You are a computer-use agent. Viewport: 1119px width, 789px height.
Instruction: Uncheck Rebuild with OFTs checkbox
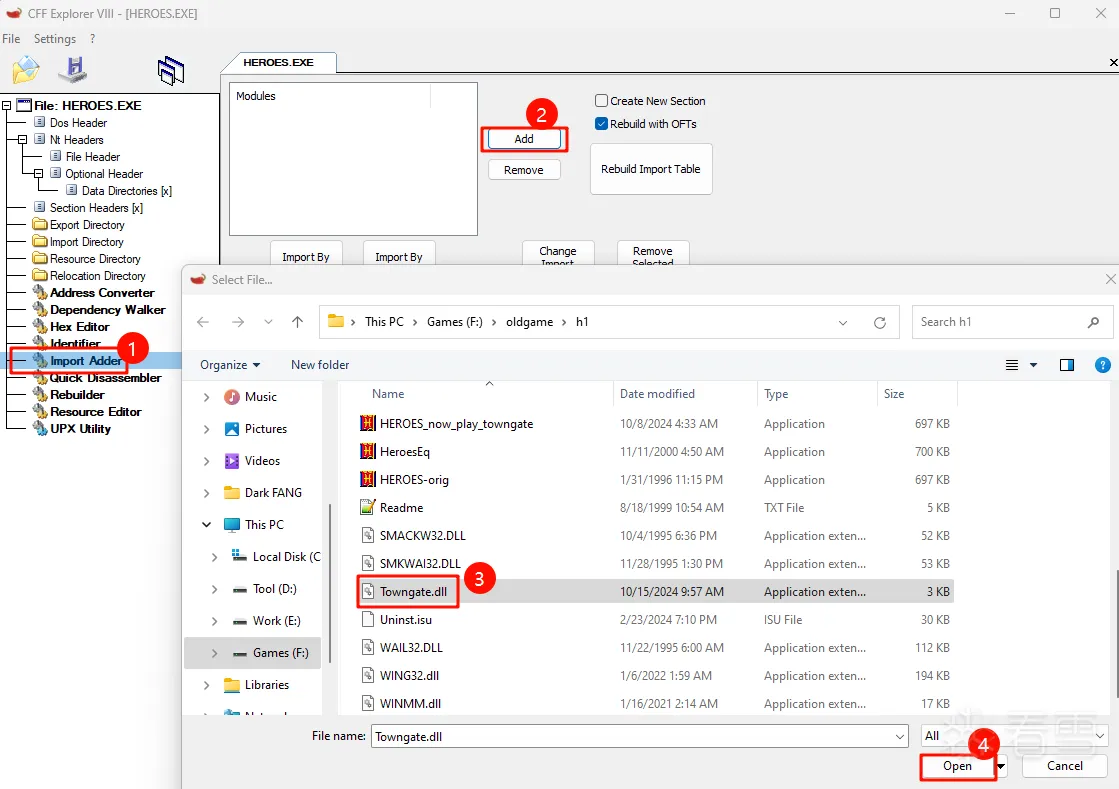click(x=602, y=124)
